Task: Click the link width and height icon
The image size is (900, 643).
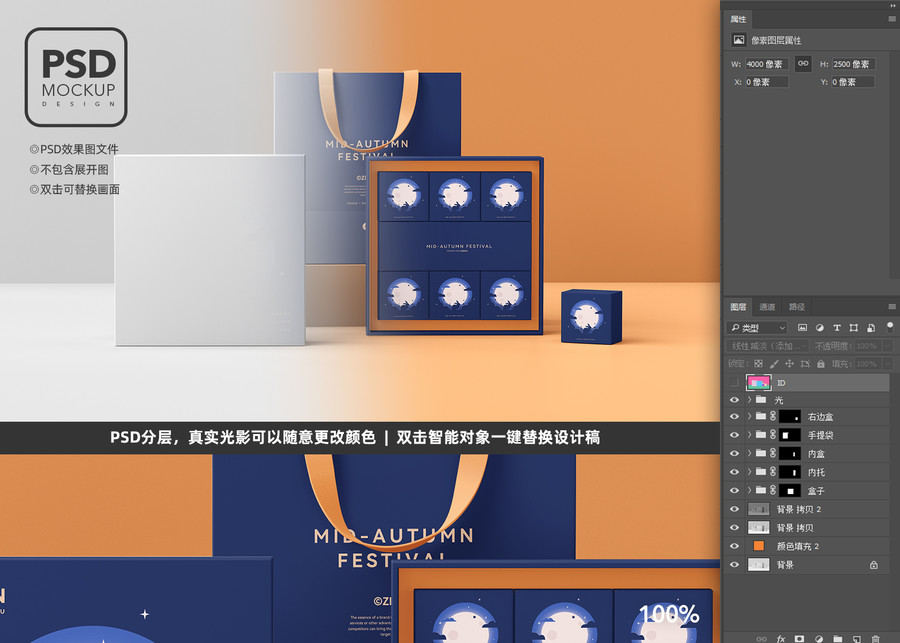Action: pyautogui.click(x=803, y=64)
